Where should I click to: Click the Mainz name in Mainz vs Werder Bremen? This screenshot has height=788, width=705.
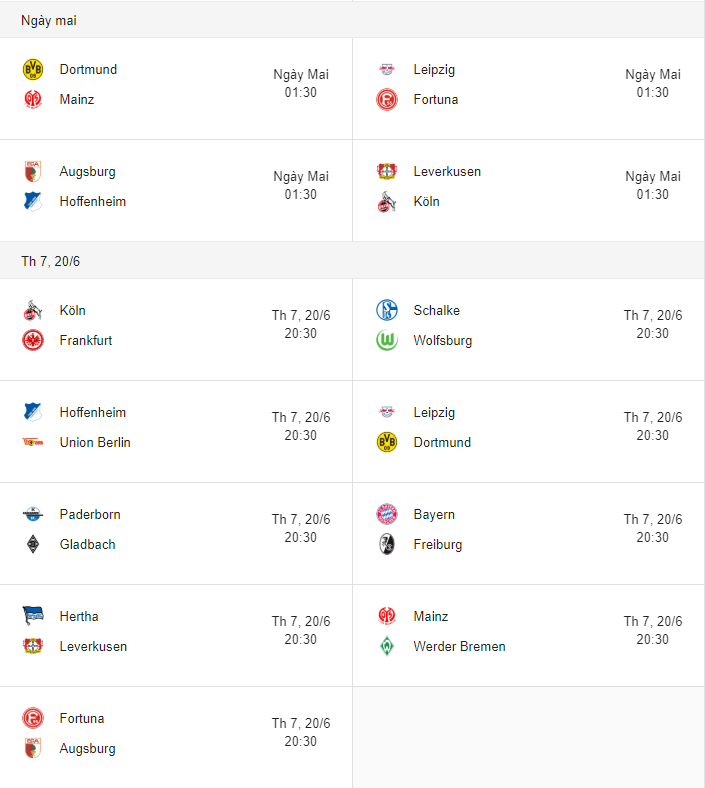click(x=431, y=617)
